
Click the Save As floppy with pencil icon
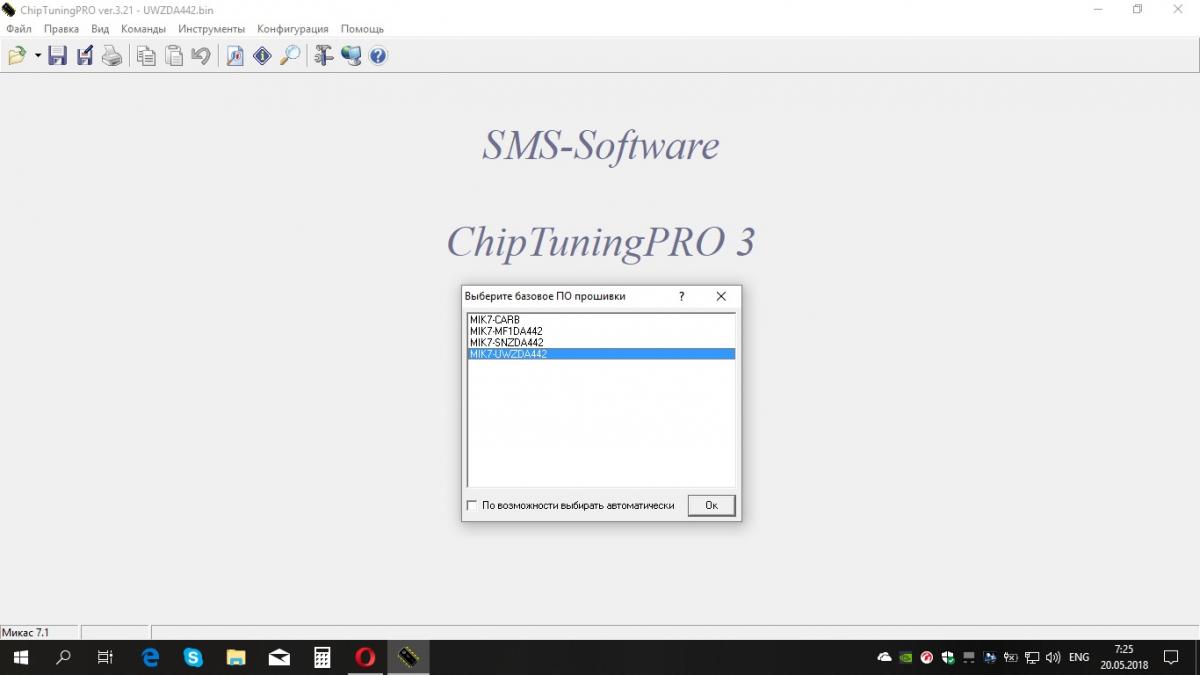click(x=85, y=56)
